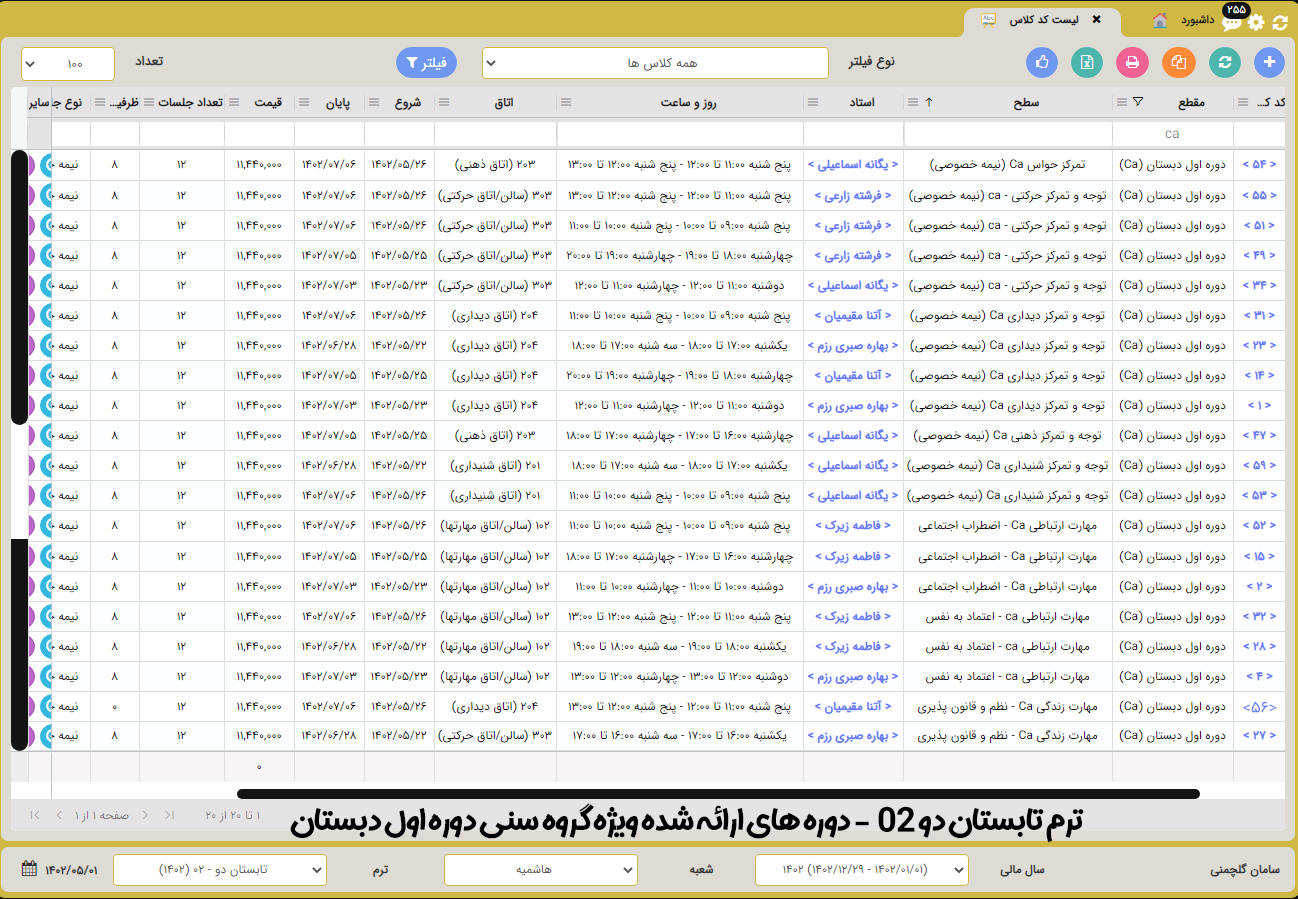Open the filter type dropdown (همه کلاس ها)
The height and width of the screenshot is (899, 1298).
[x=655, y=63]
